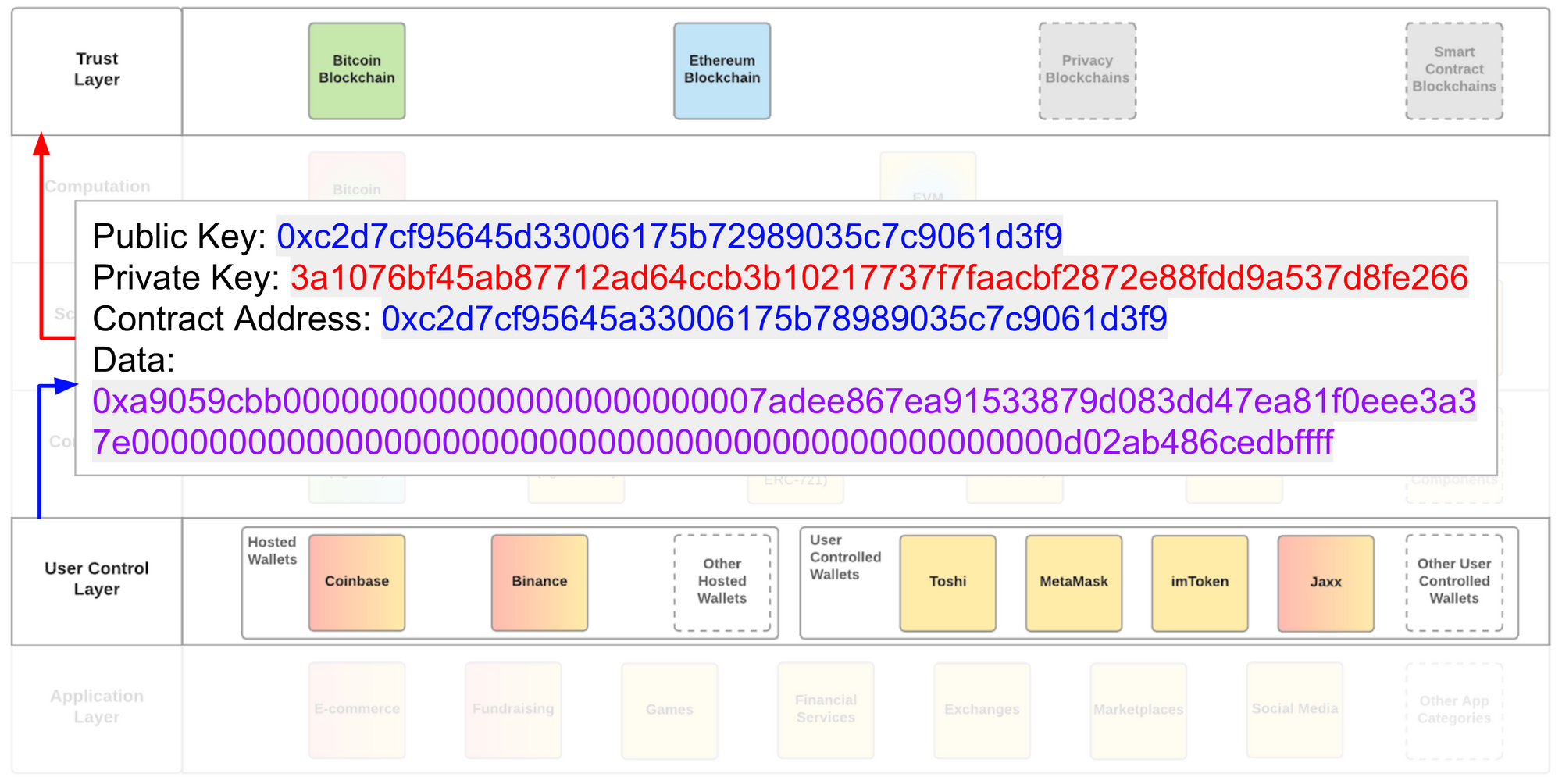Click the faded Exchanges box
The width and height of the screenshot is (1562, 784).
pos(982,711)
